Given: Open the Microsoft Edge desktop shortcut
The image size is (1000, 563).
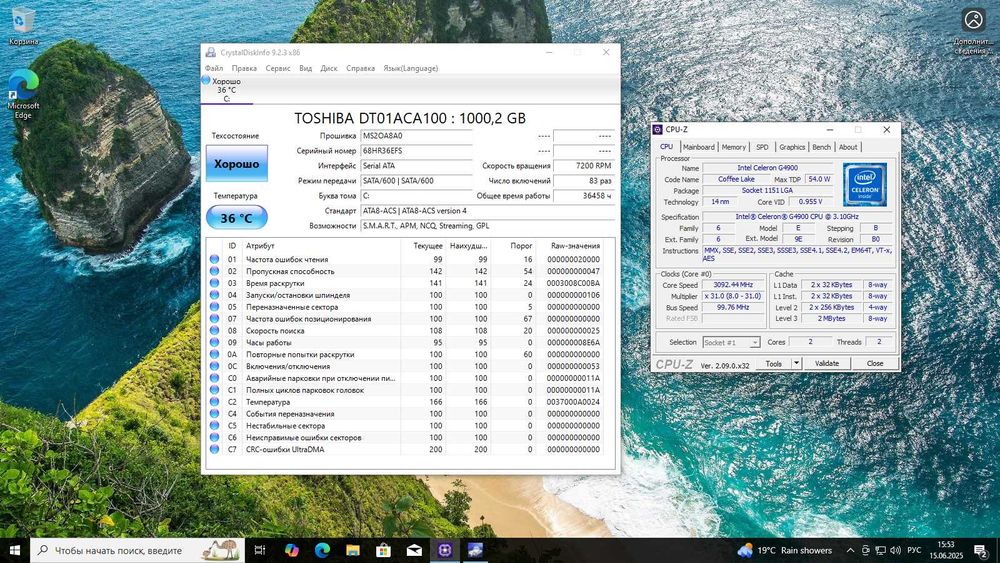Looking at the screenshot, I should pos(23,94).
